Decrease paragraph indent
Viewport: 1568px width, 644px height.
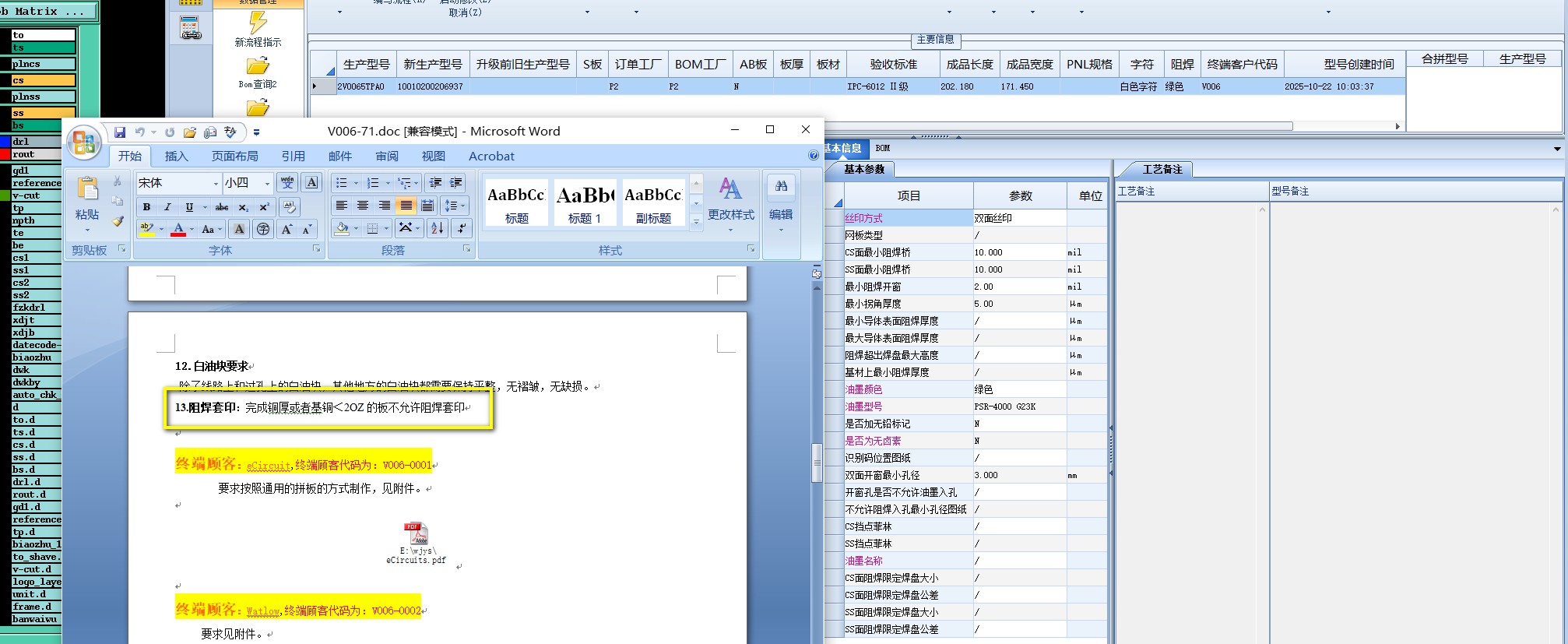[x=436, y=182]
